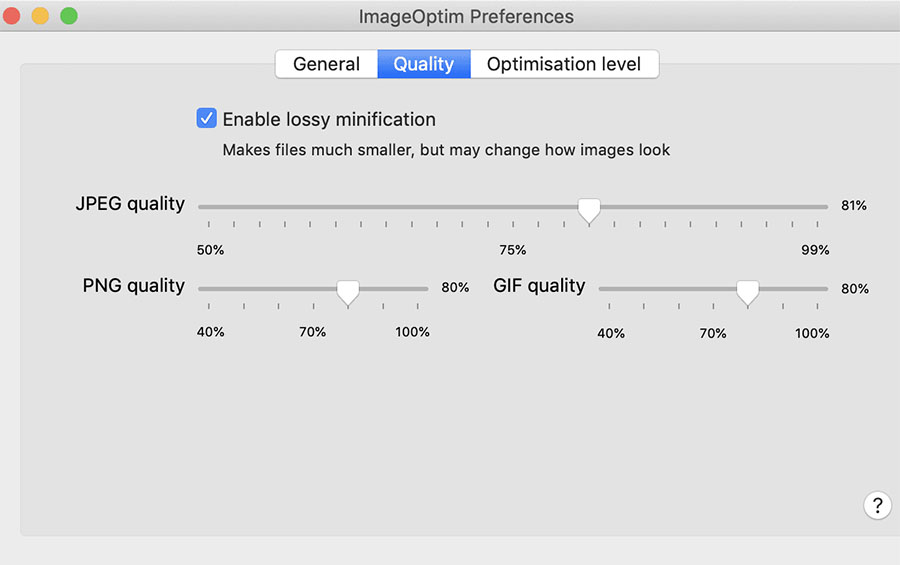Click the 70% tick under GIF quality slider

coord(713,306)
